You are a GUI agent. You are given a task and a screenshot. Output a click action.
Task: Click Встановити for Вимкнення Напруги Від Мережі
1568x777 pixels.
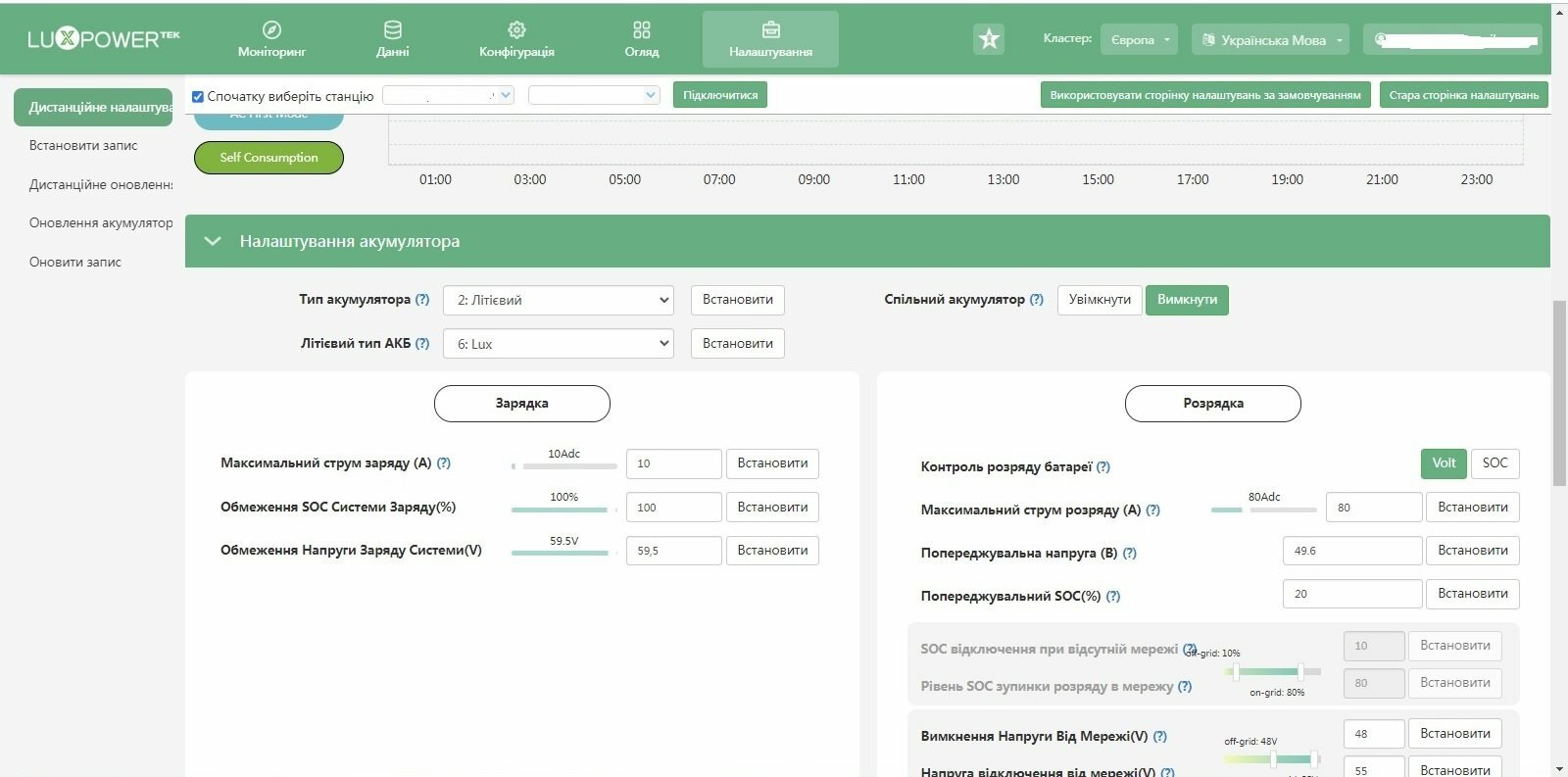(x=1455, y=734)
